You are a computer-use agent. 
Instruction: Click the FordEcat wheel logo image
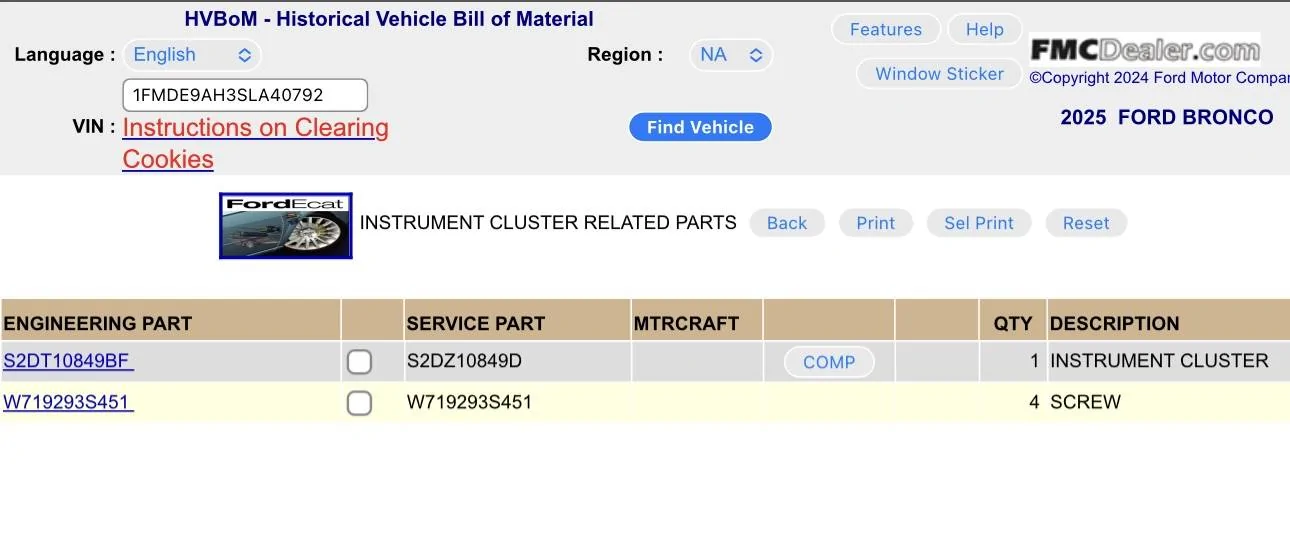tap(286, 226)
